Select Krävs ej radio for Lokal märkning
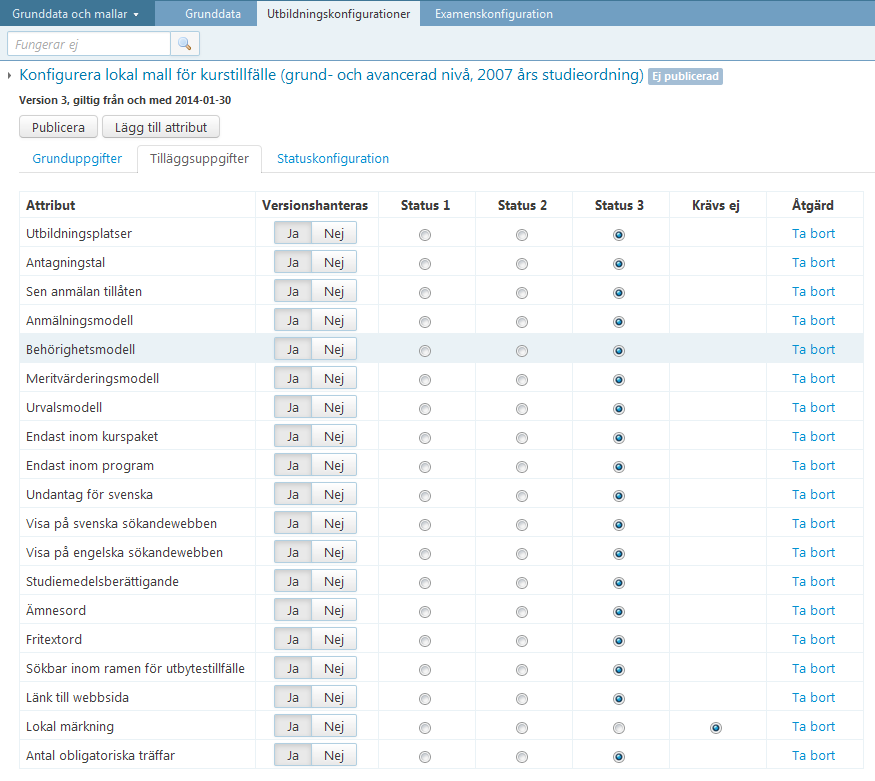The width and height of the screenshot is (875, 781). (716, 728)
